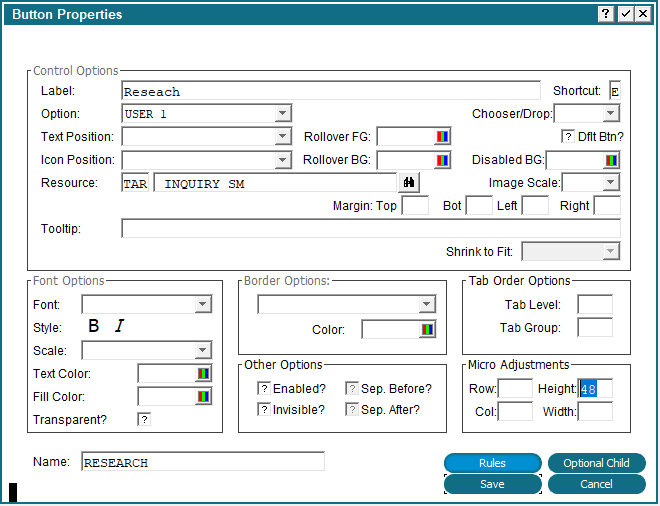
Task: Open Text Color picker
Action: pos(203,374)
